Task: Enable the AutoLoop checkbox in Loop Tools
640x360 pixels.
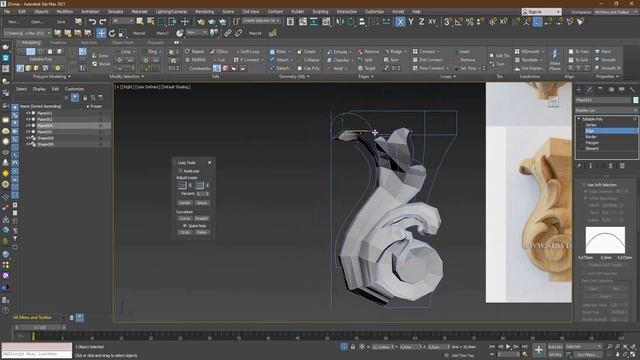Action: pyautogui.click(x=180, y=171)
